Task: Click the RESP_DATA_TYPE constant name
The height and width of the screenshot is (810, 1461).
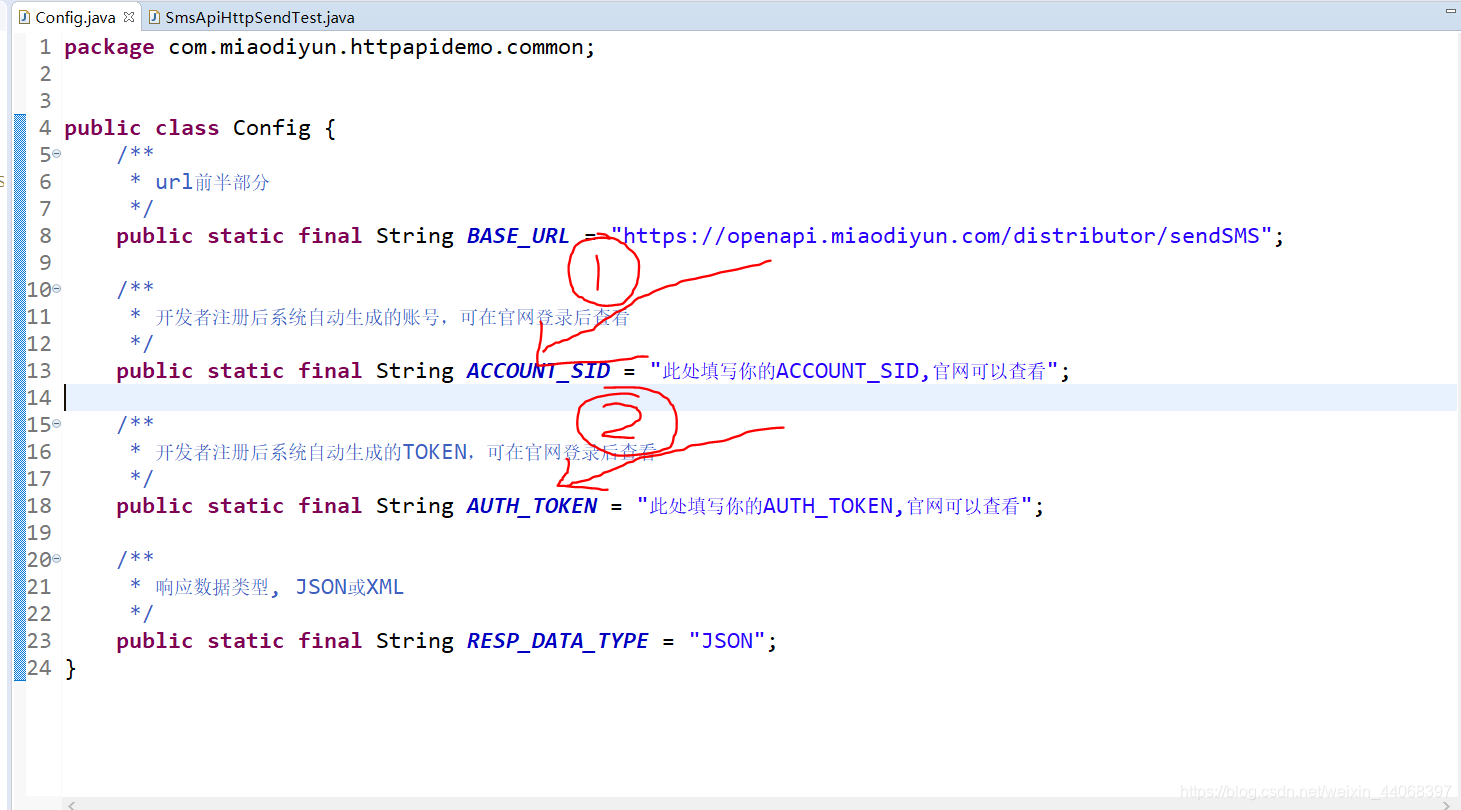Action: pyautogui.click(x=557, y=641)
